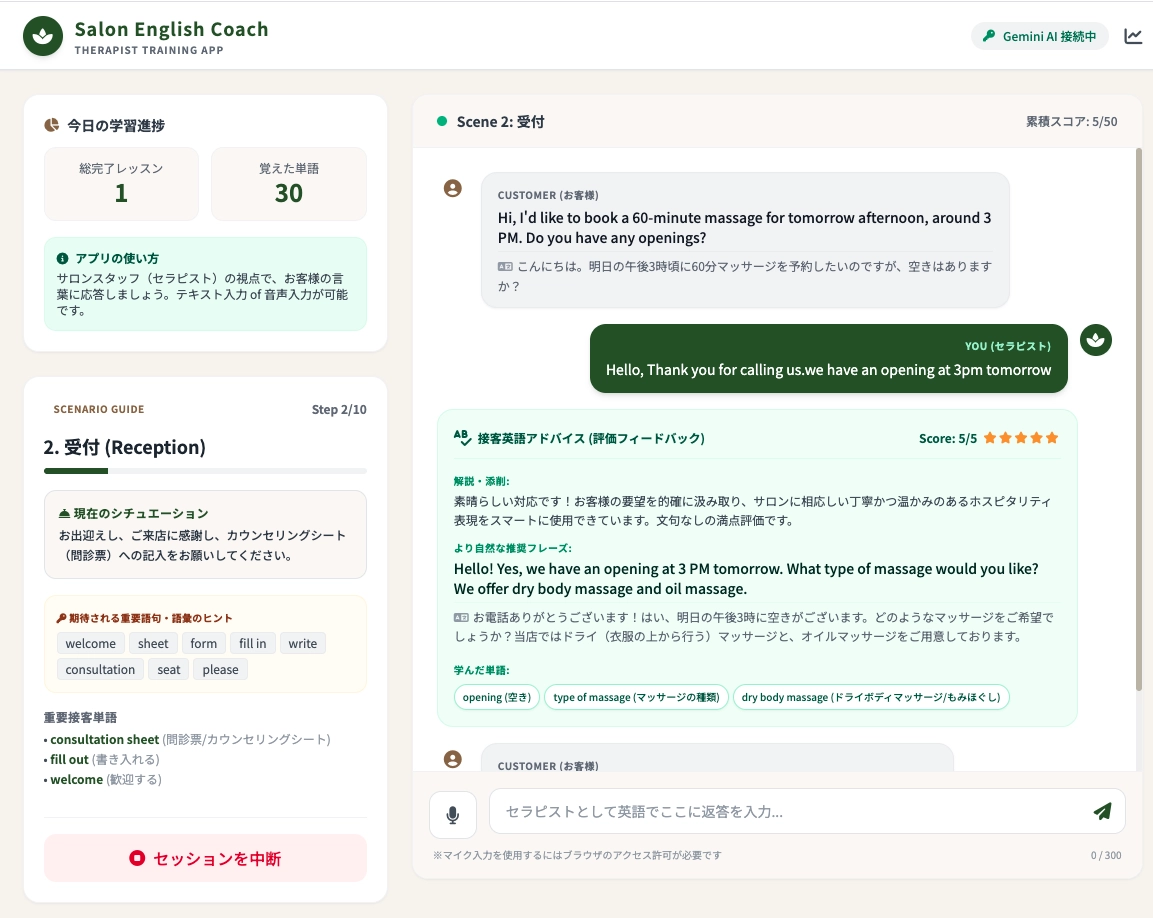Click the second customer avatar near bottom

(453, 759)
